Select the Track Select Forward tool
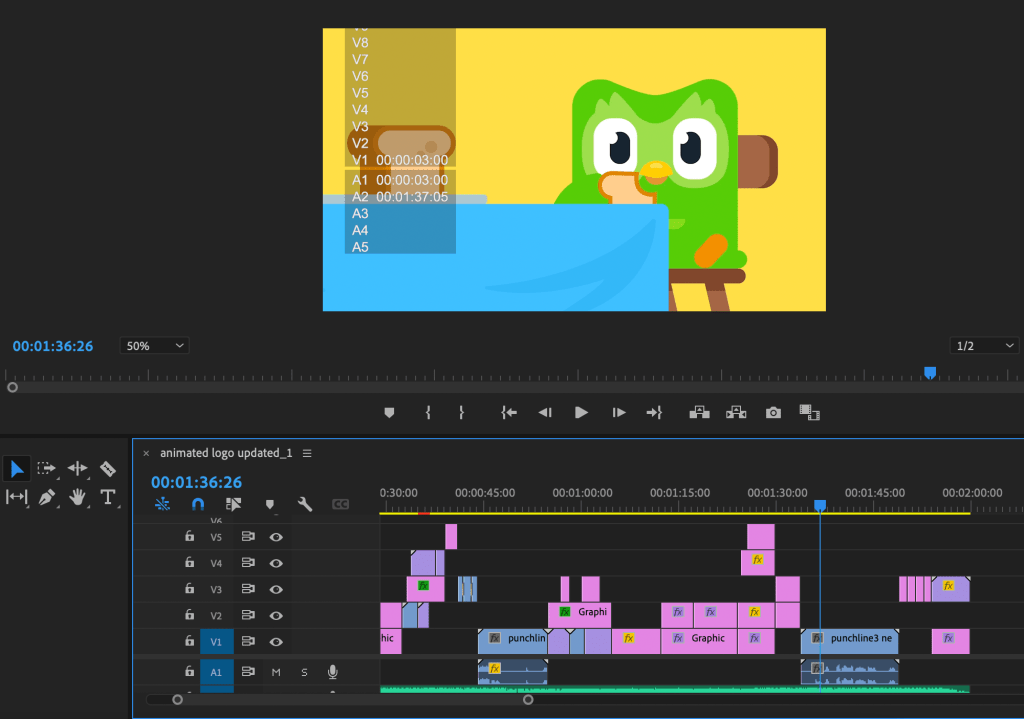Screen dimensions: 1024x719 pos(46,468)
